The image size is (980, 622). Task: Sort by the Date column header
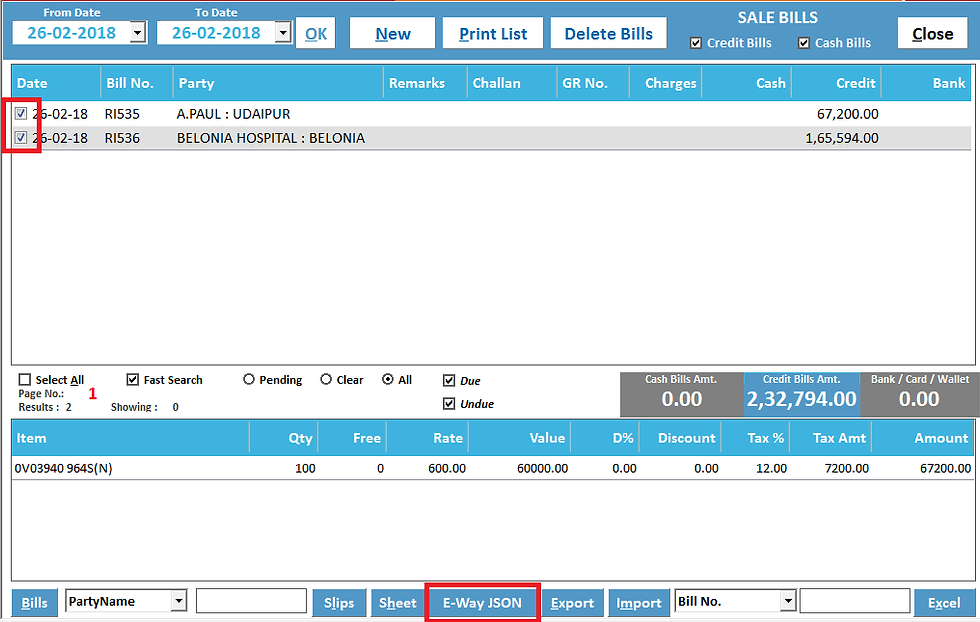56,83
